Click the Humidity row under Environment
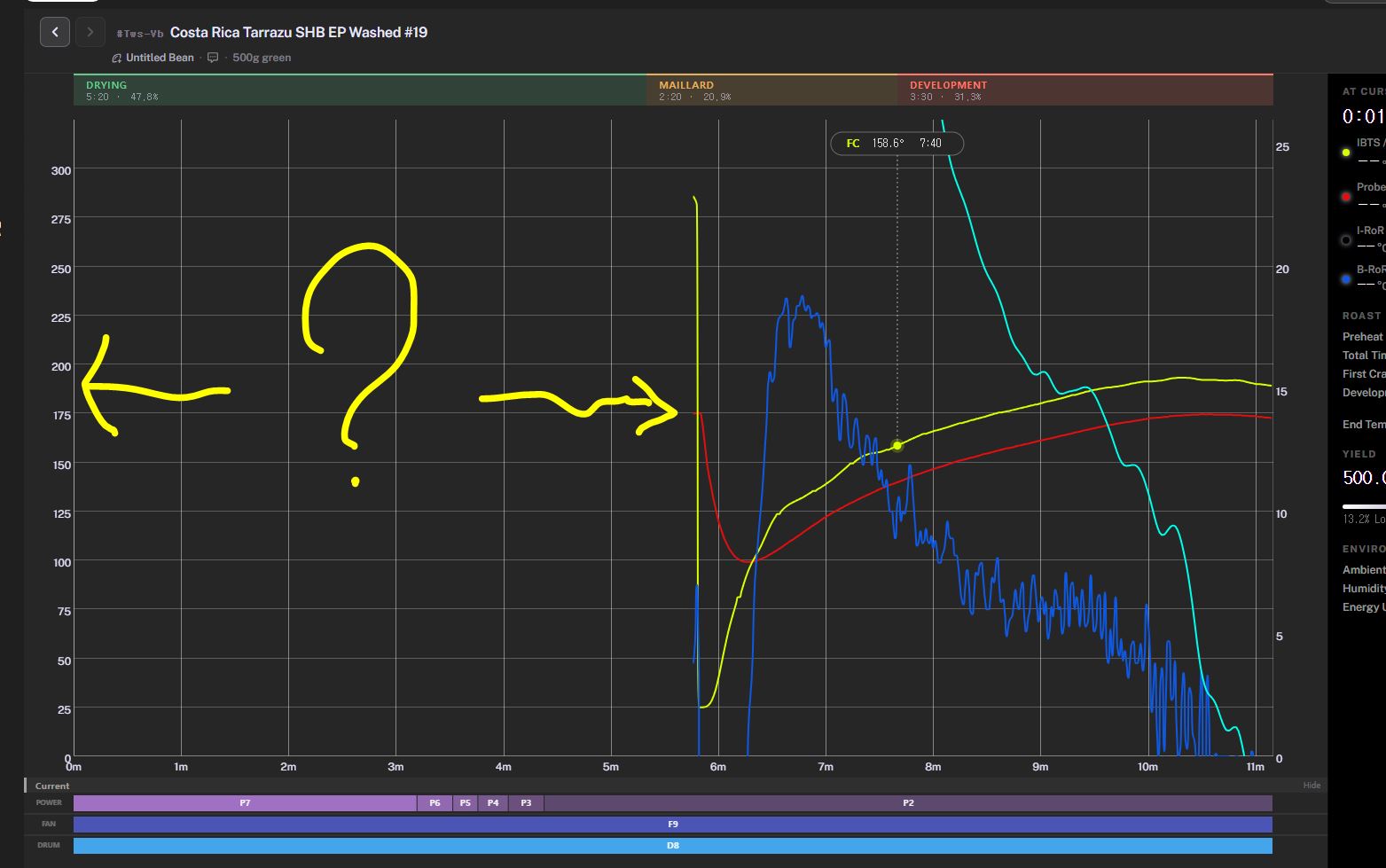Screen dimensions: 1386x868 click(x=1364, y=589)
